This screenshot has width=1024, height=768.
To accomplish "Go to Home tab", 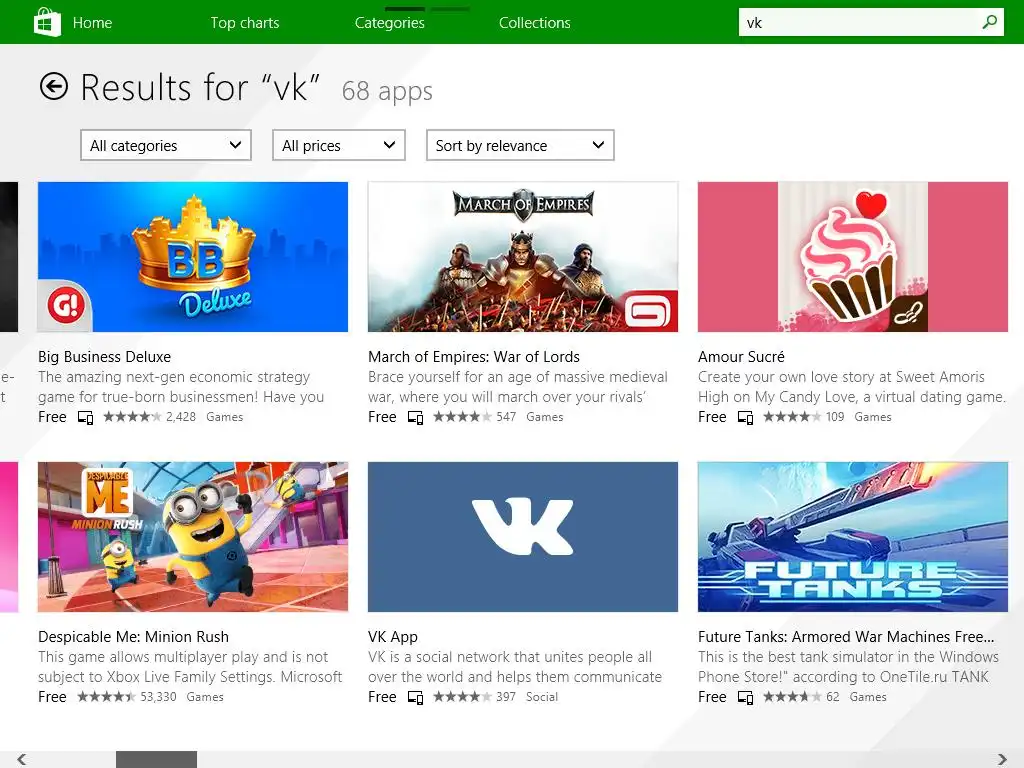I will 92,23.
